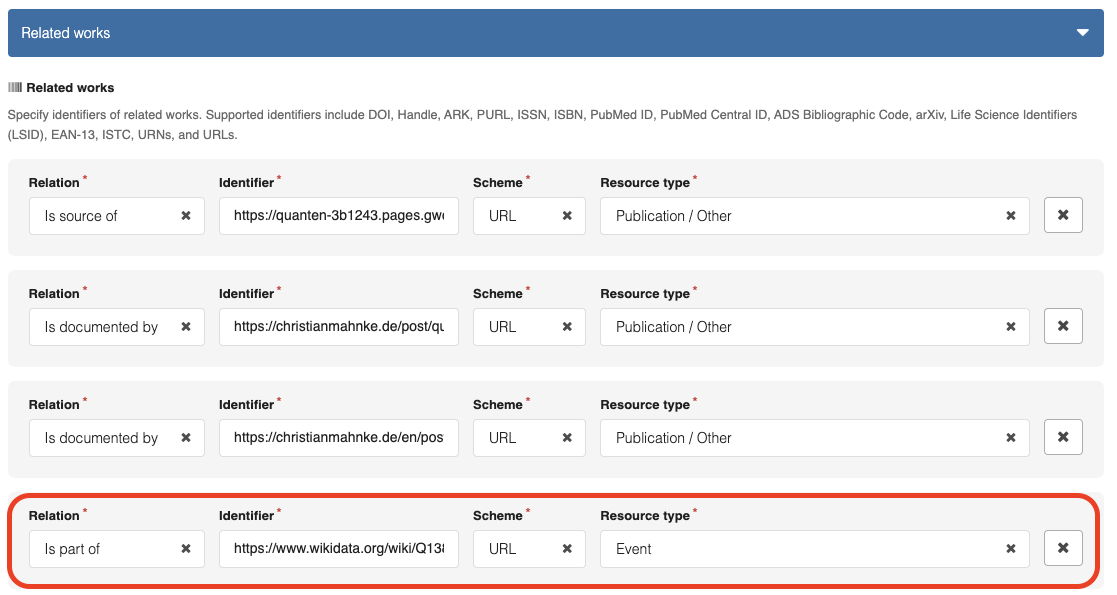Viewport: 1117px width, 595px height.
Task: Click the wikidata.org identifier field
Action: 338,549
